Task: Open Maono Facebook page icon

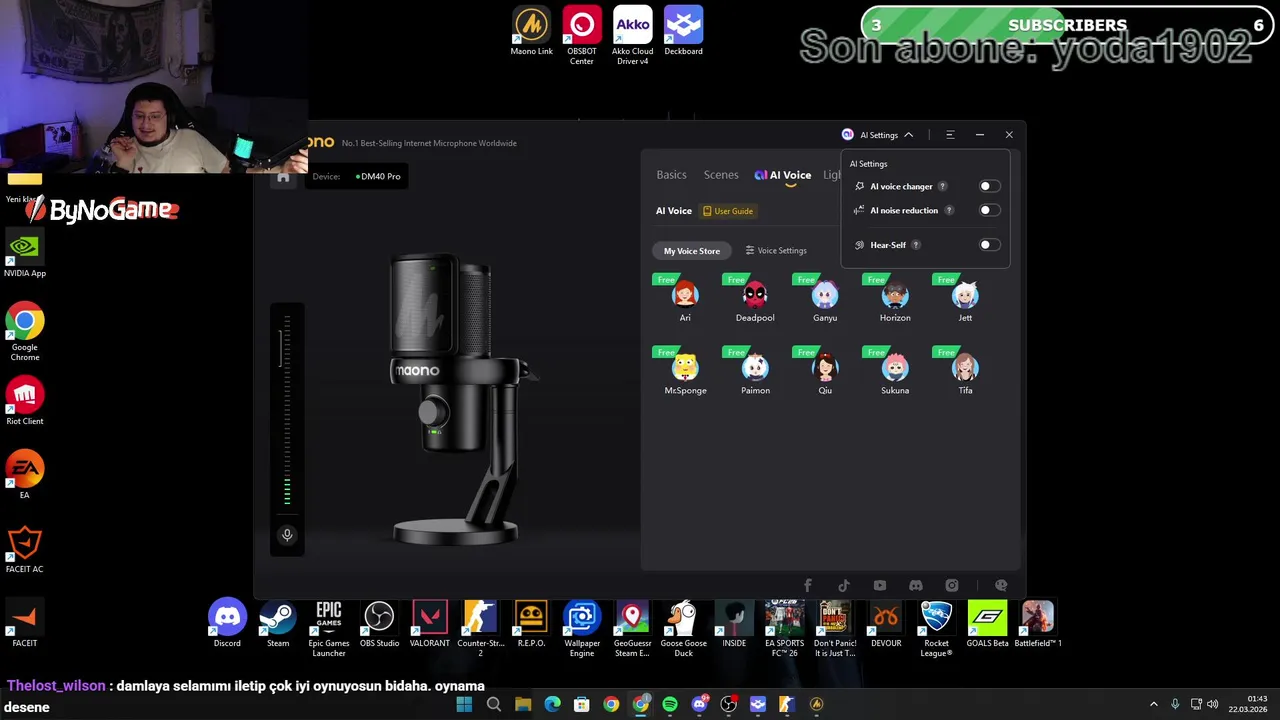Action: point(808,585)
